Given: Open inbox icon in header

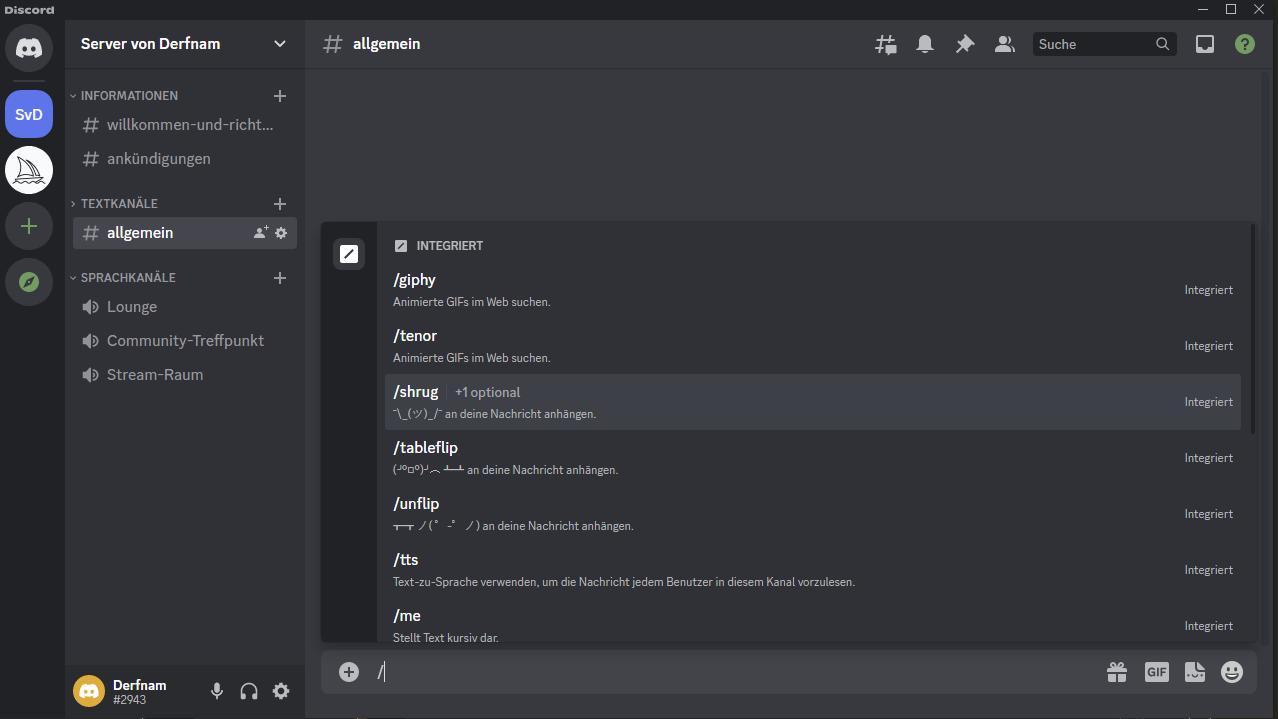Looking at the screenshot, I should tap(1205, 44).
